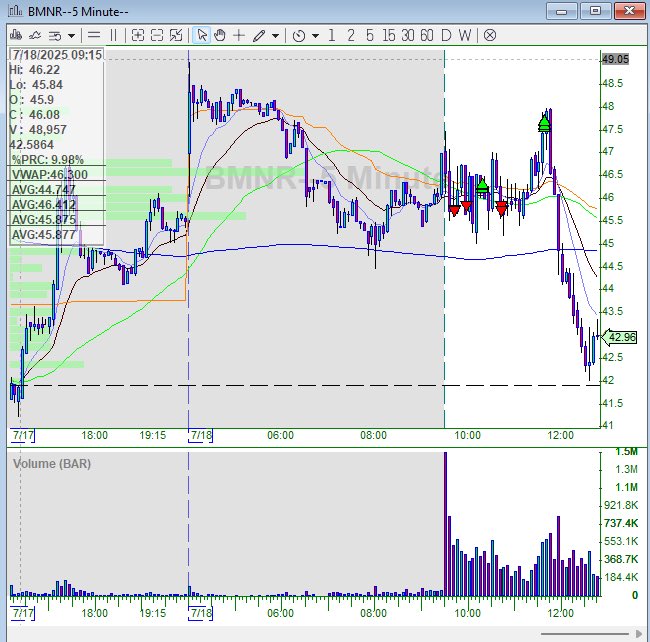This screenshot has height=642, width=650.
Task: Expand the clock time range dropdown
Action: 315,36
